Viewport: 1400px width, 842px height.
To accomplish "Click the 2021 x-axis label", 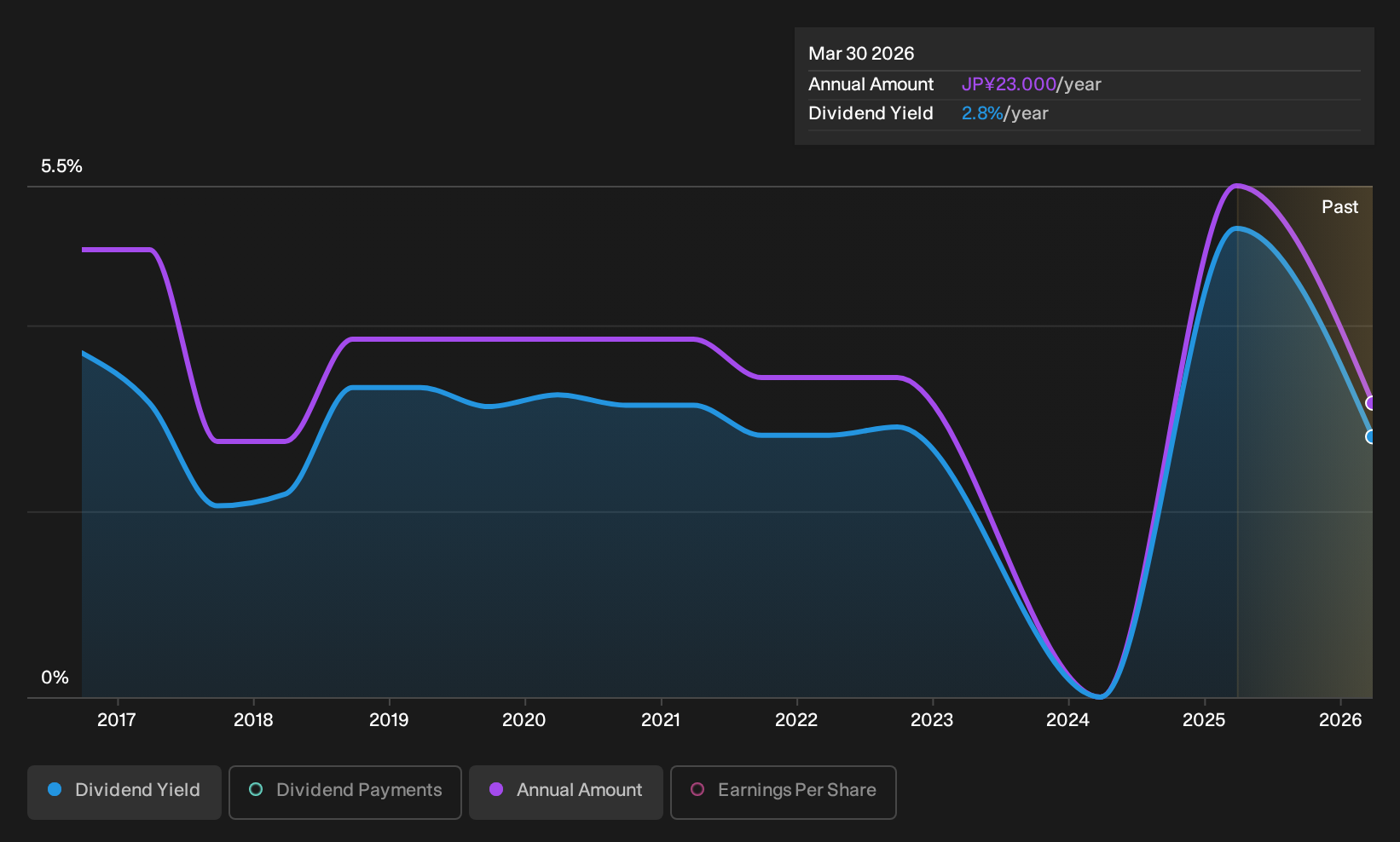I will [661, 720].
